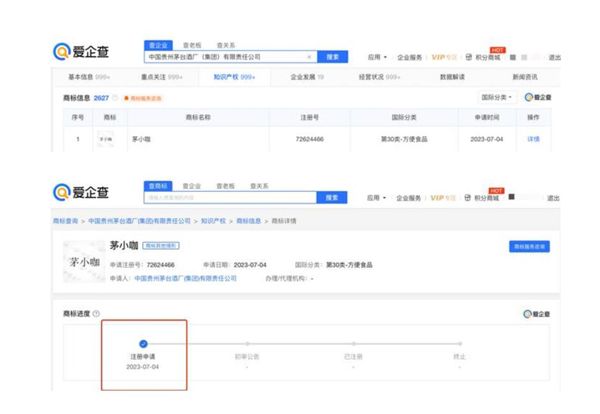
Task: Select the 查老板 search tab in lower header
Action: 225,186
